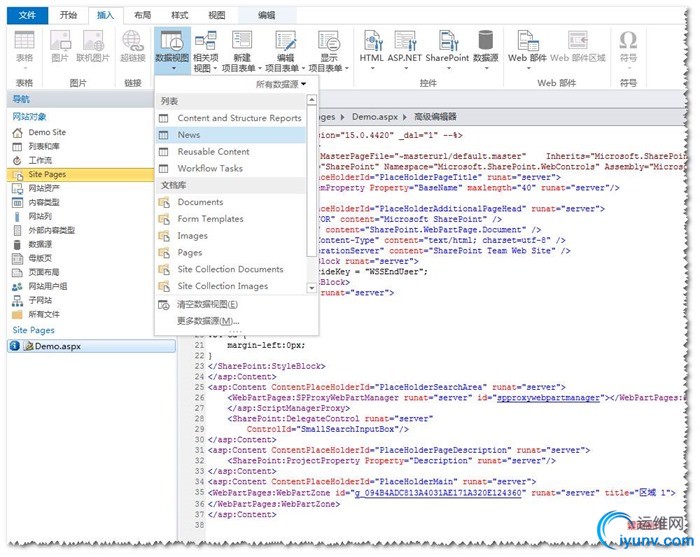The height and width of the screenshot is (557, 700).
Task: Open 母版页 in navigation
Action: [40, 258]
